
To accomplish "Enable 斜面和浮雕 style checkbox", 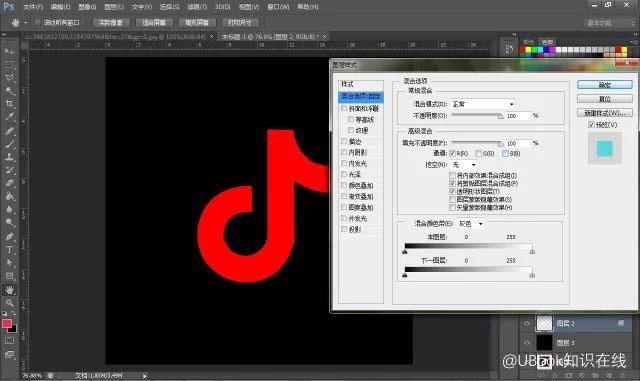I will (344, 108).
